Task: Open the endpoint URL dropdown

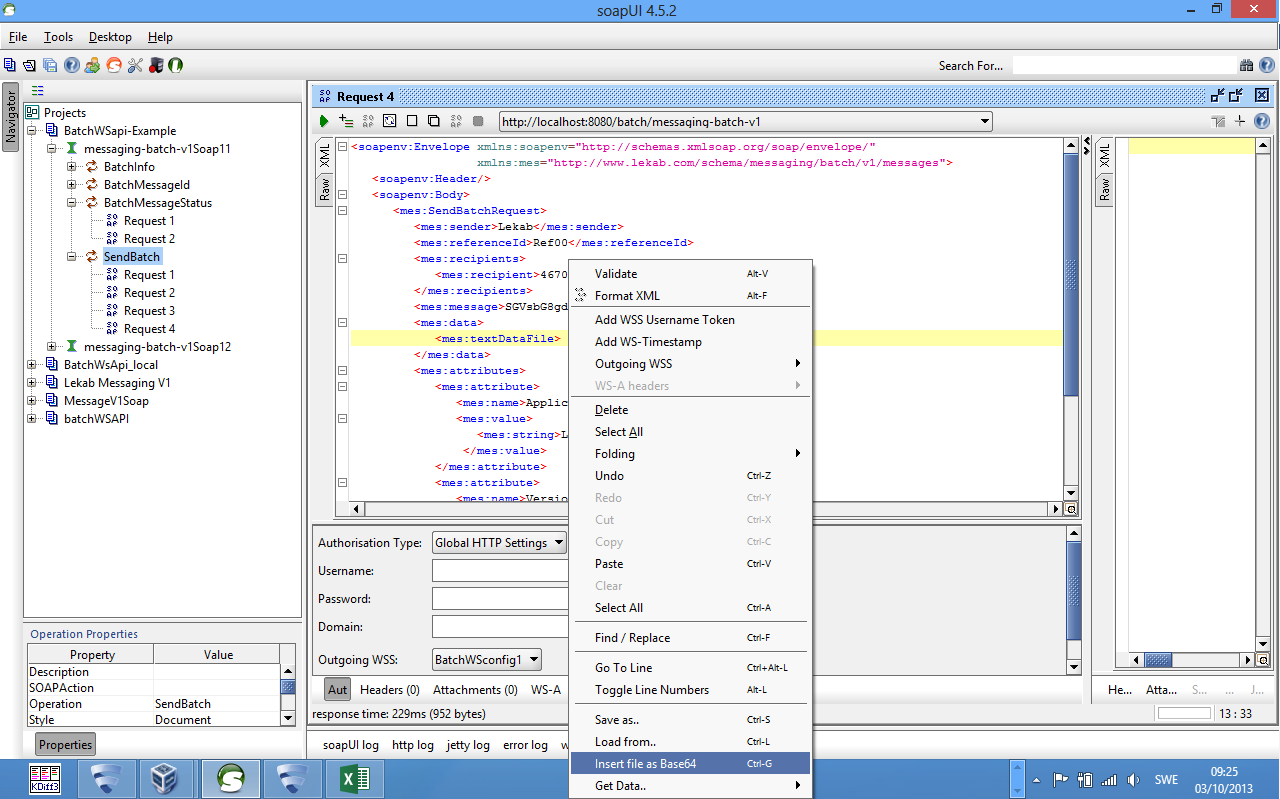Action: pos(985,121)
